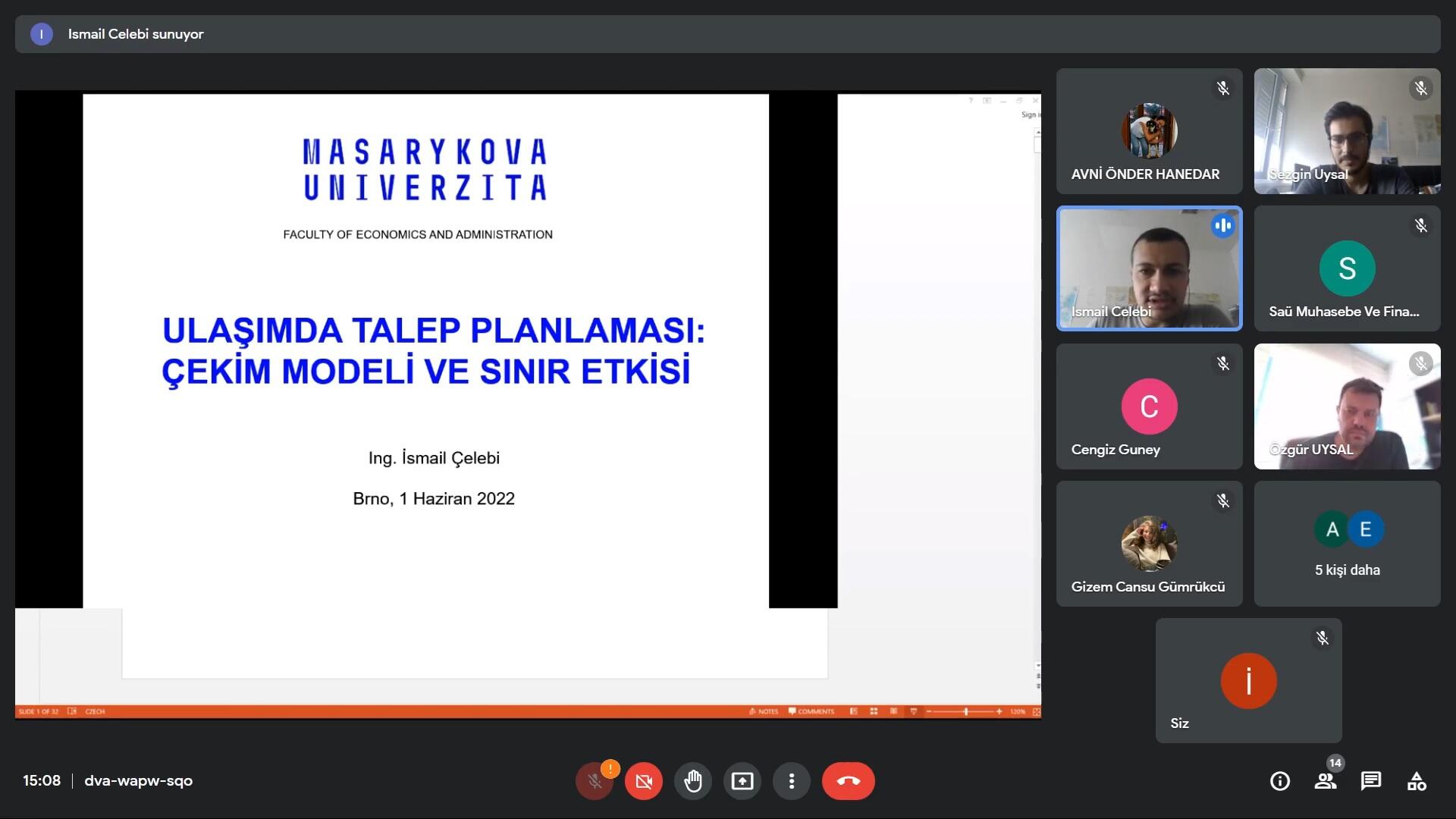Turn on your camera

point(644,781)
